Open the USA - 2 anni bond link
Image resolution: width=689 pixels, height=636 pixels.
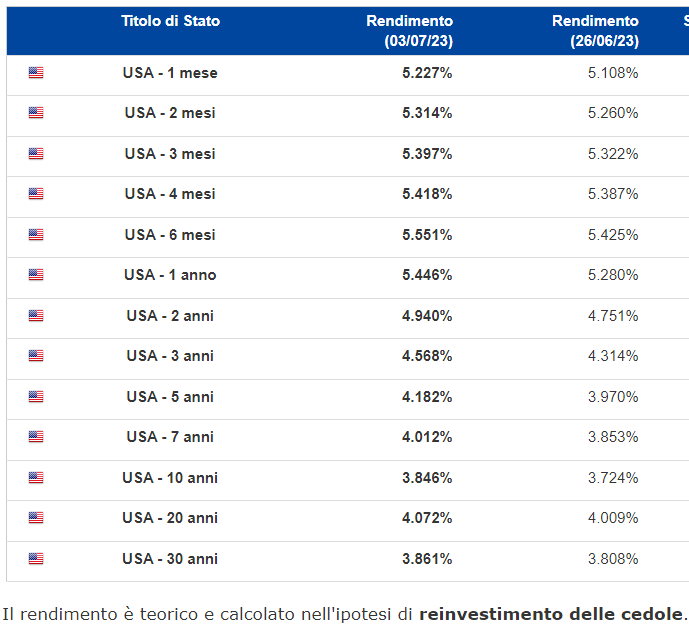pyautogui.click(x=170, y=316)
